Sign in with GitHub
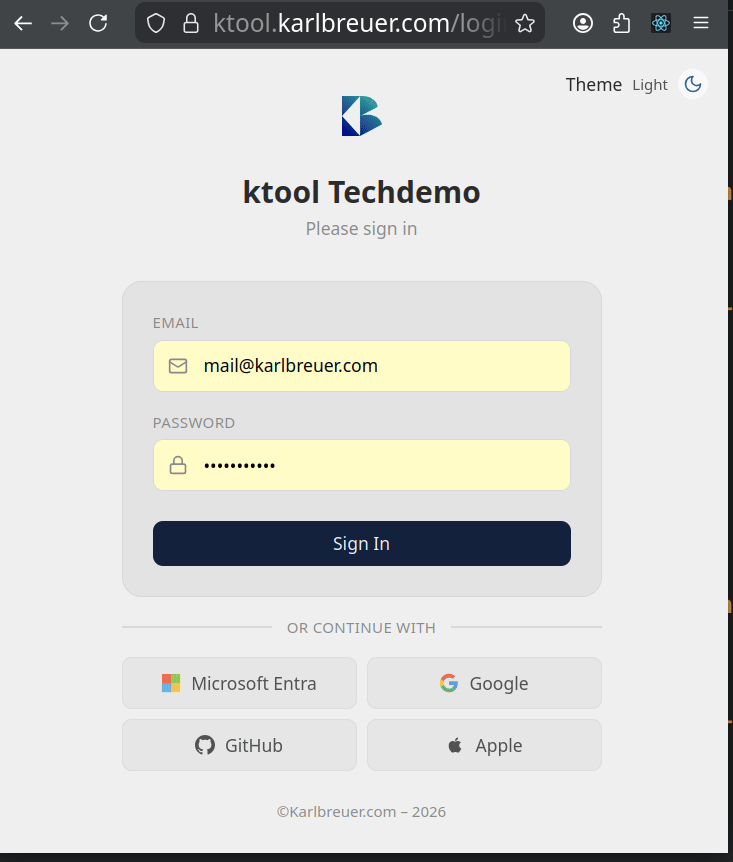The width and height of the screenshot is (733, 862). (x=239, y=745)
